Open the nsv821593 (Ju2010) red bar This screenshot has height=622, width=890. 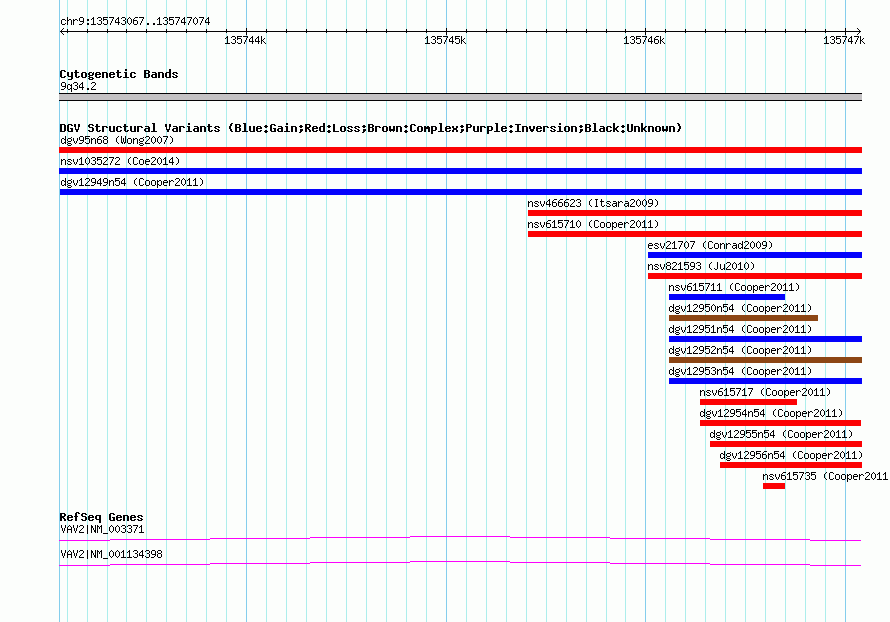(x=755, y=276)
